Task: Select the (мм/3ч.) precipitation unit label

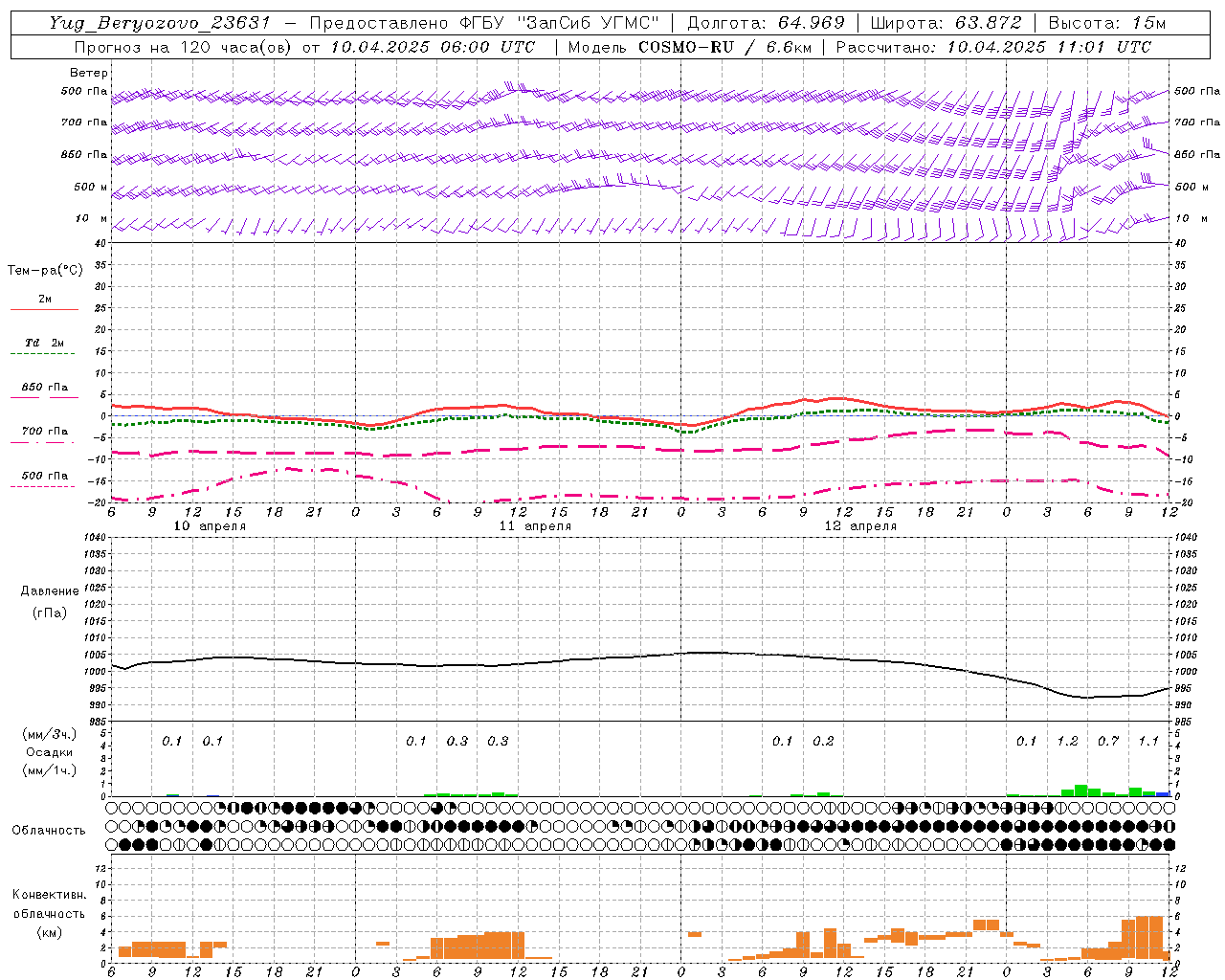Action: click(x=49, y=734)
